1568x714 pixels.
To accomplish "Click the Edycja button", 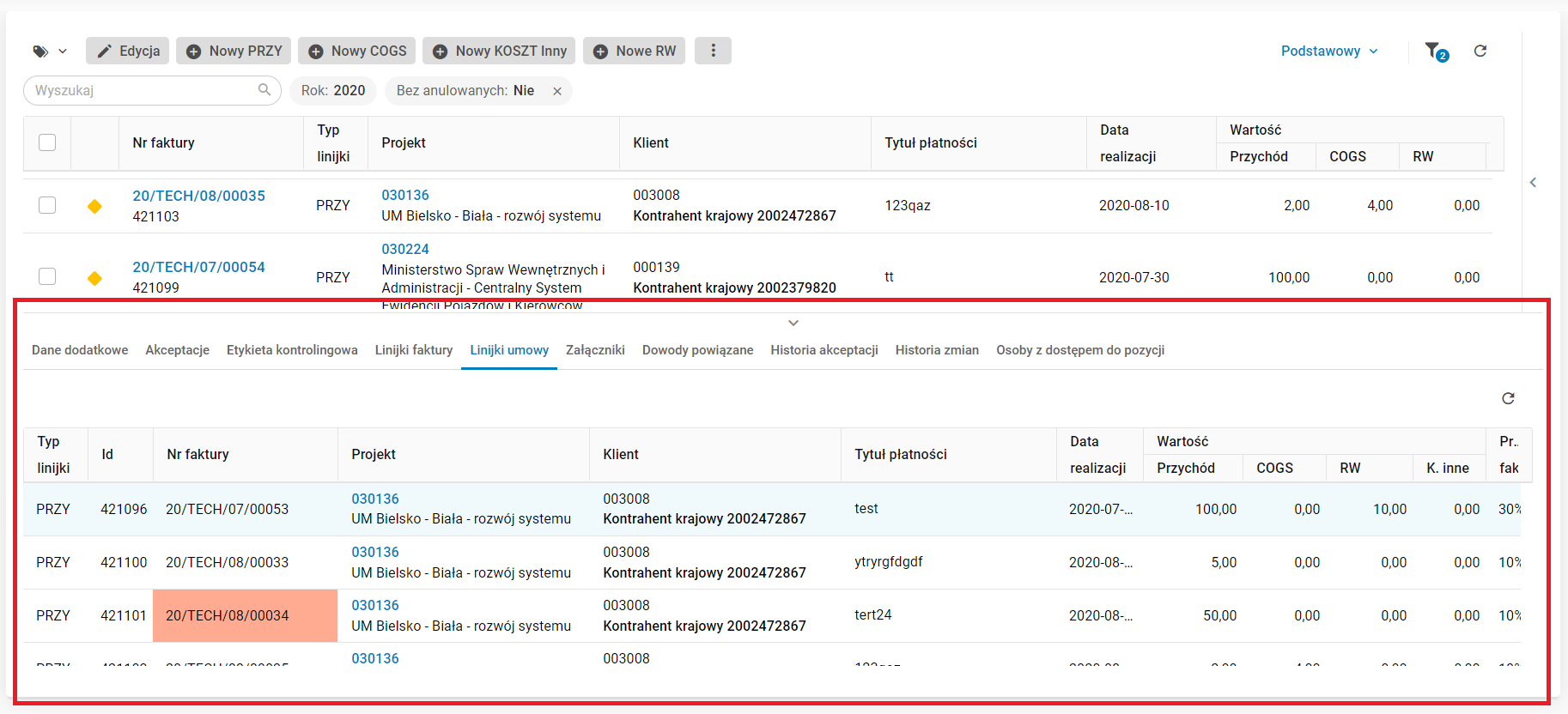I will pyautogui.click(x=127, y=51).
